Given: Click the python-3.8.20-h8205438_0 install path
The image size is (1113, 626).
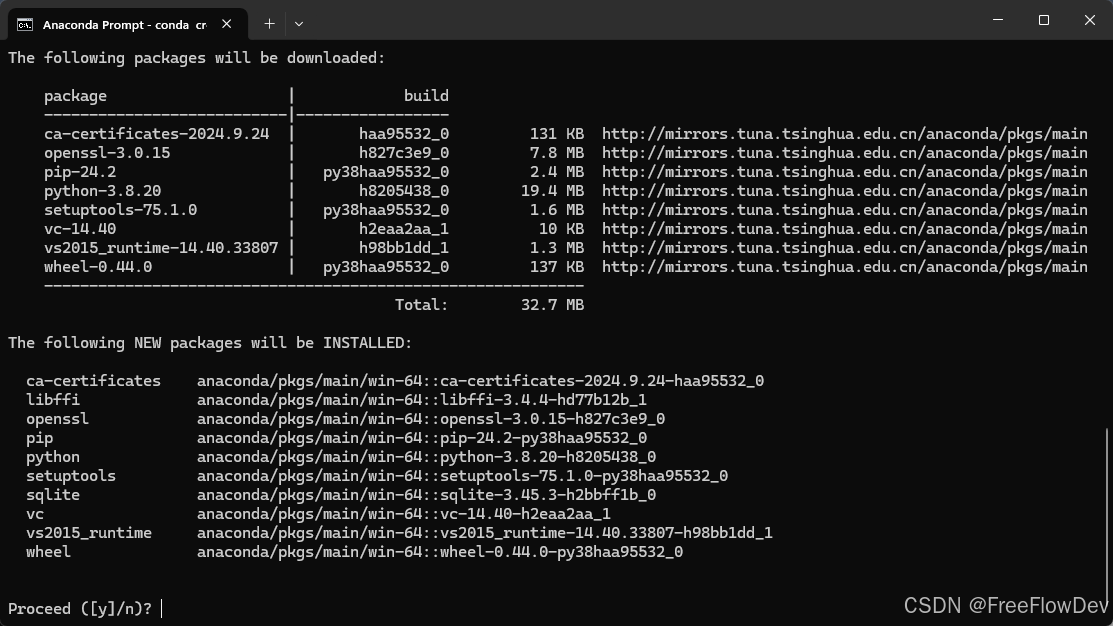Looking at the screenshot, I should (427, 457).
